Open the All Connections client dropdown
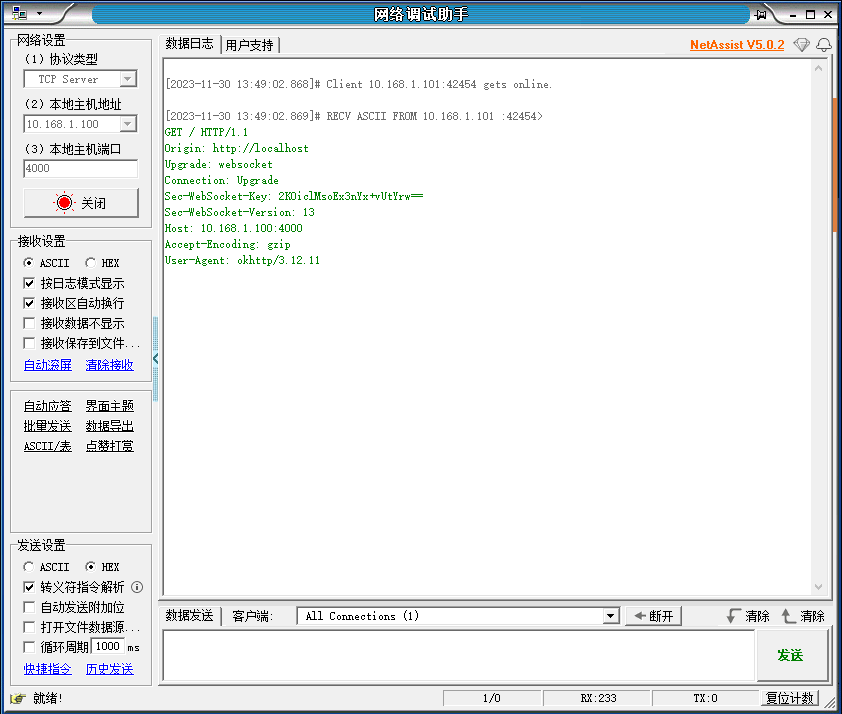This screenshot has height=714, width=842. (x=611, y=616)
